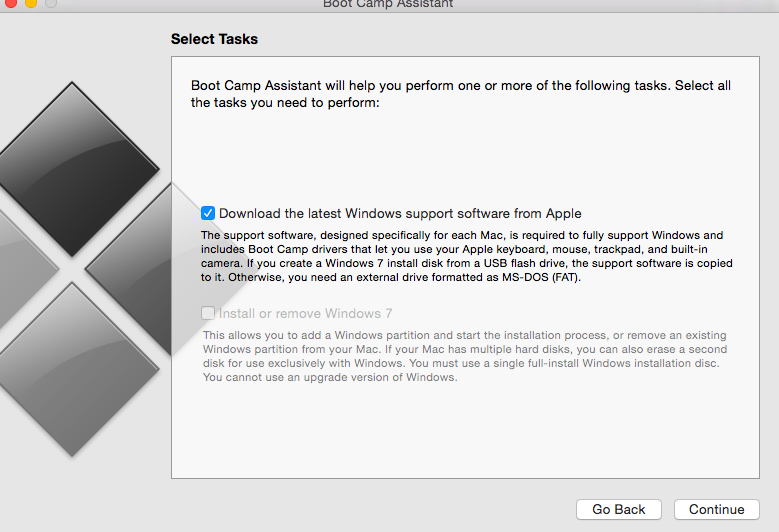The height and width of the screenshot is (532, 779).
Task: Uncheck Download the latest Windows support software checkbox
Action: [x=208, y=213]
